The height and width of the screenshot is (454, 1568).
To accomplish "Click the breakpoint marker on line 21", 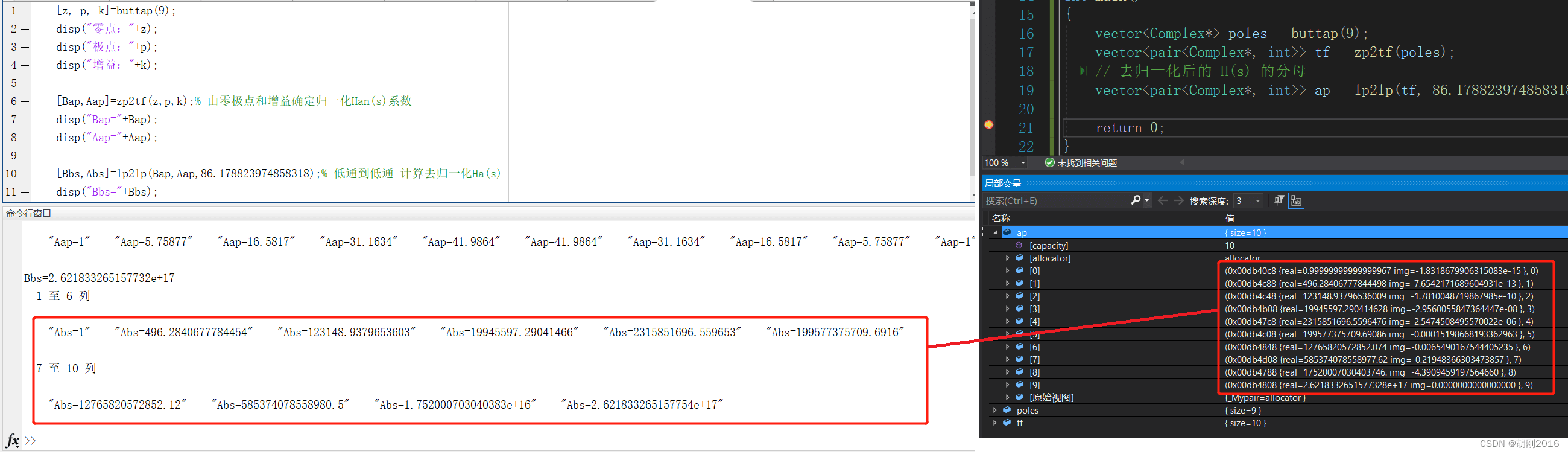I will (988, 125).
